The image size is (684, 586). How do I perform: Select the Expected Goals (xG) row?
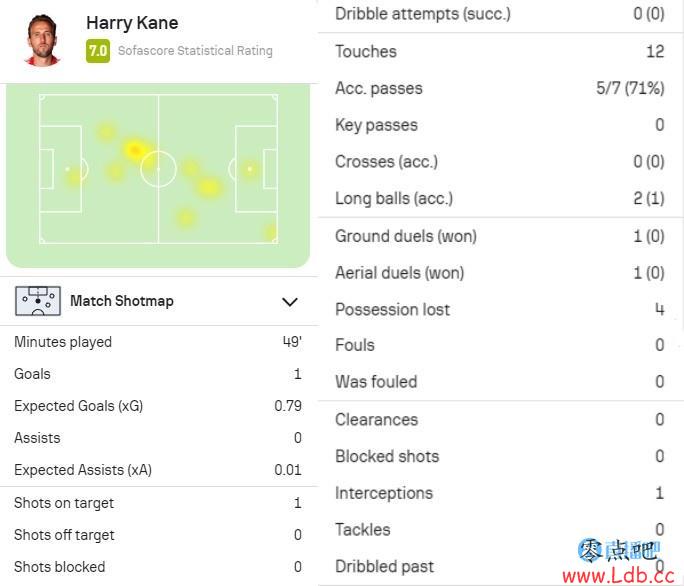[158, 406]
